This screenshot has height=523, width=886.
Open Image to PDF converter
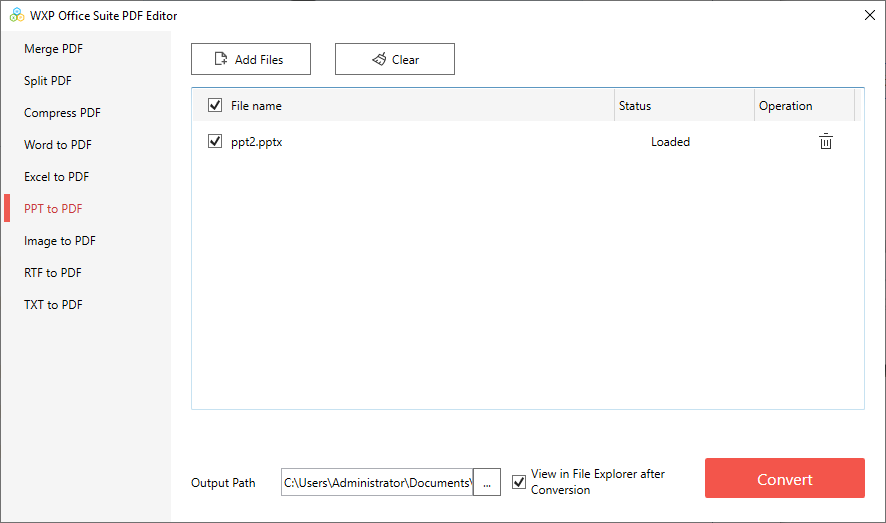click(x=60, y=241)
